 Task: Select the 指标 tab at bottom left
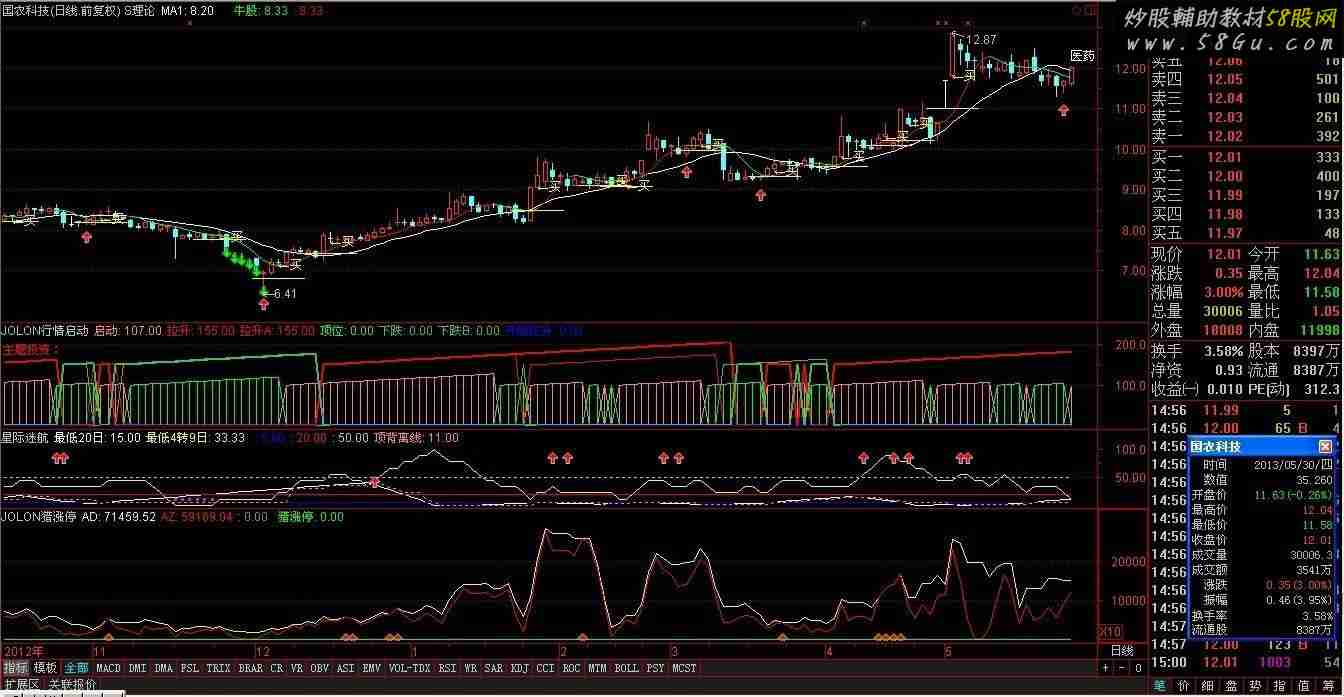[x=16, y=668]
